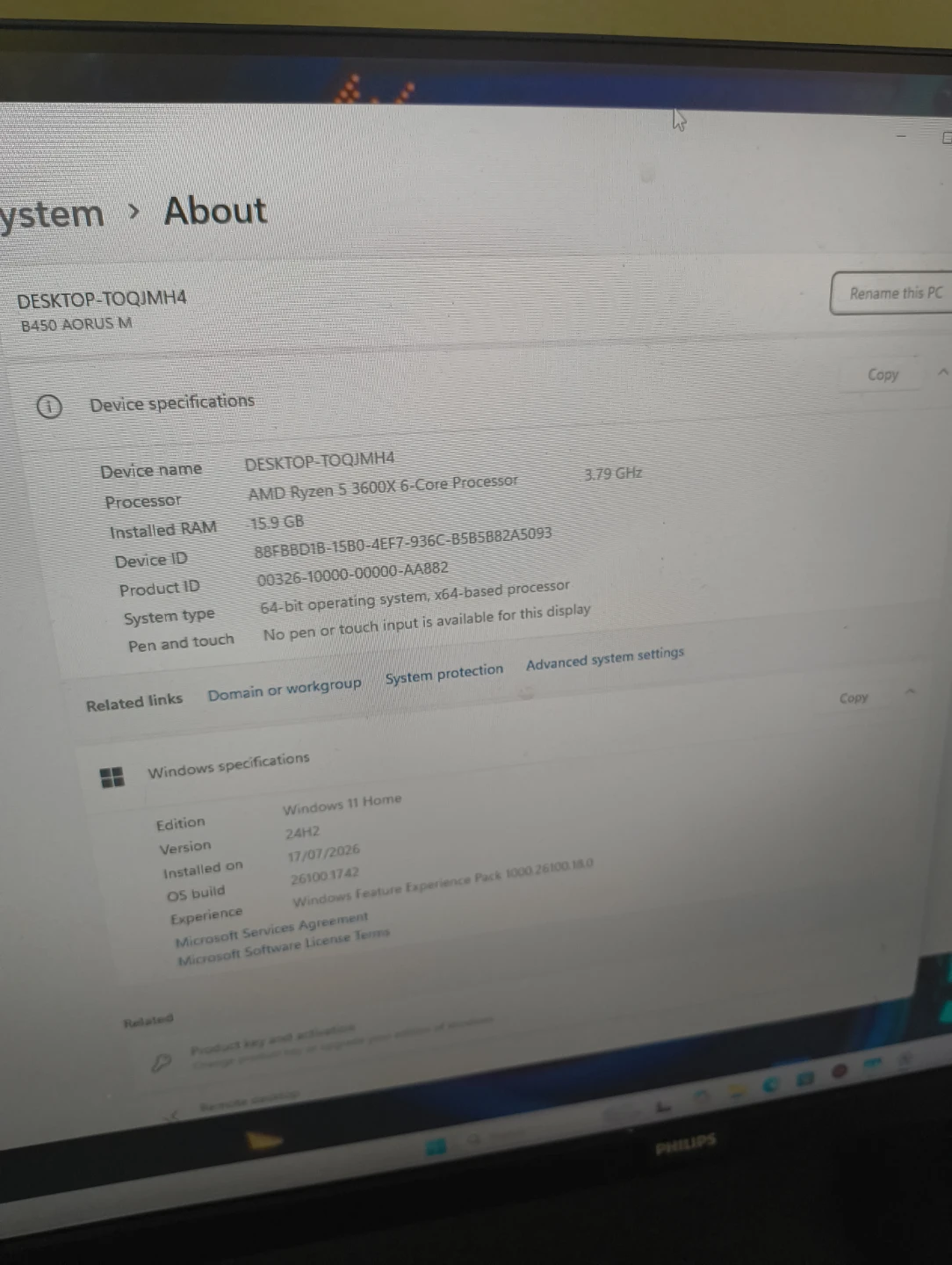Select the Windows 11 Home edition value
The width and height of the screenshot is (952, 1265).
pos(342,804)
